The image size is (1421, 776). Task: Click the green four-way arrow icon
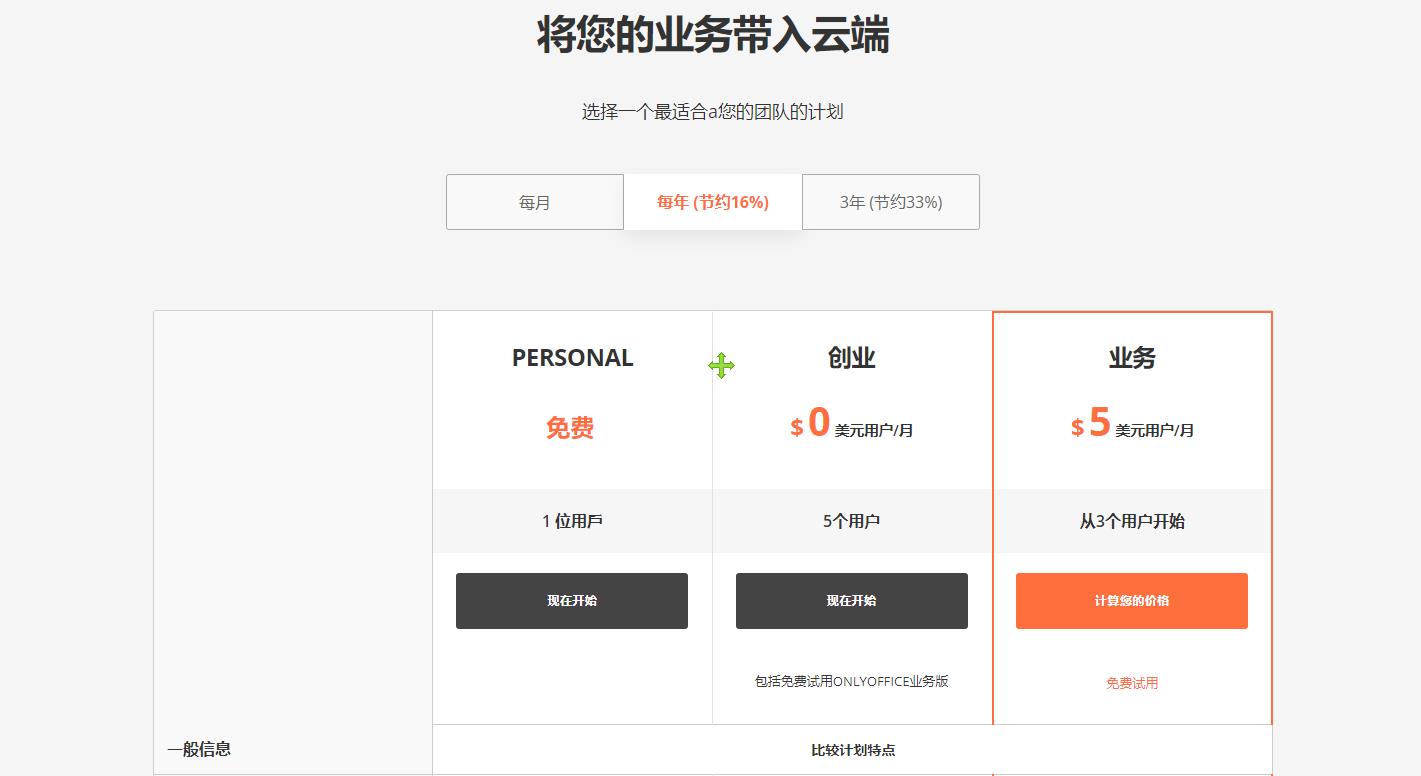(722, 366)
